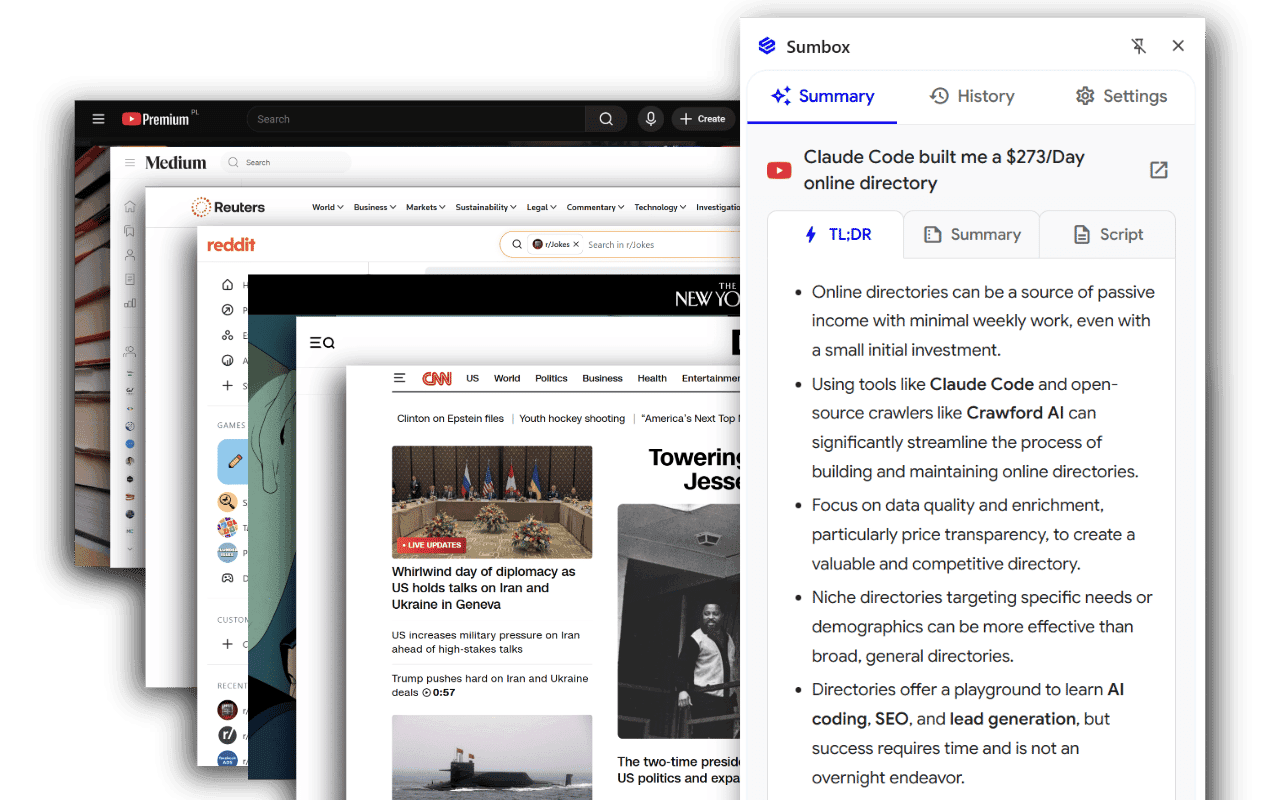The height and width of the screenshot is (800, 1280).
Task: Expand Reuters World dropdown
Action: [327, 207]
